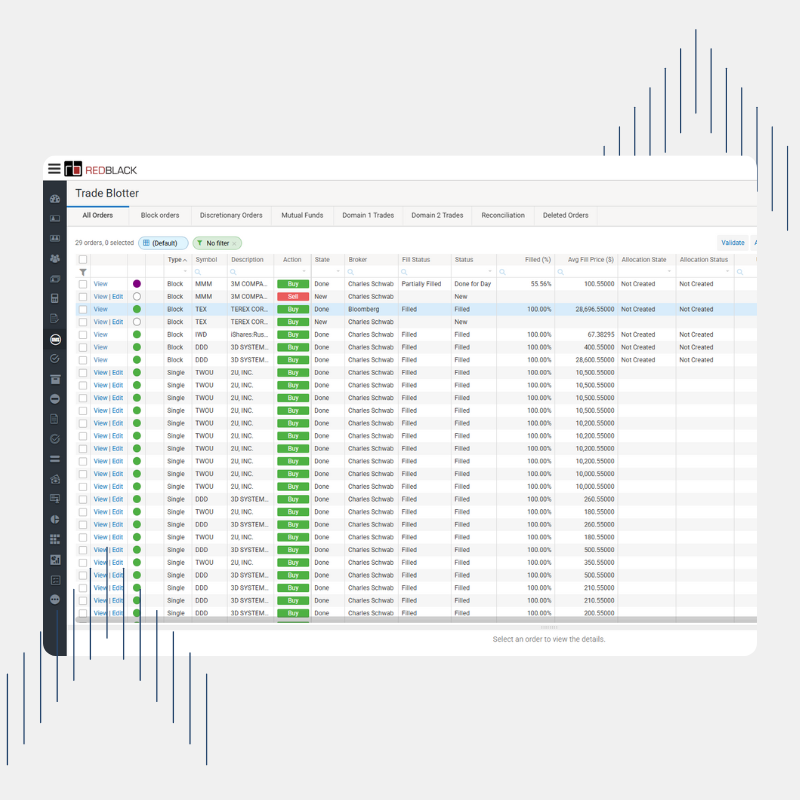The height and width of the screenshot is (800, 800).
Task: Open the No filter selector chip
Action: [217, 243]
